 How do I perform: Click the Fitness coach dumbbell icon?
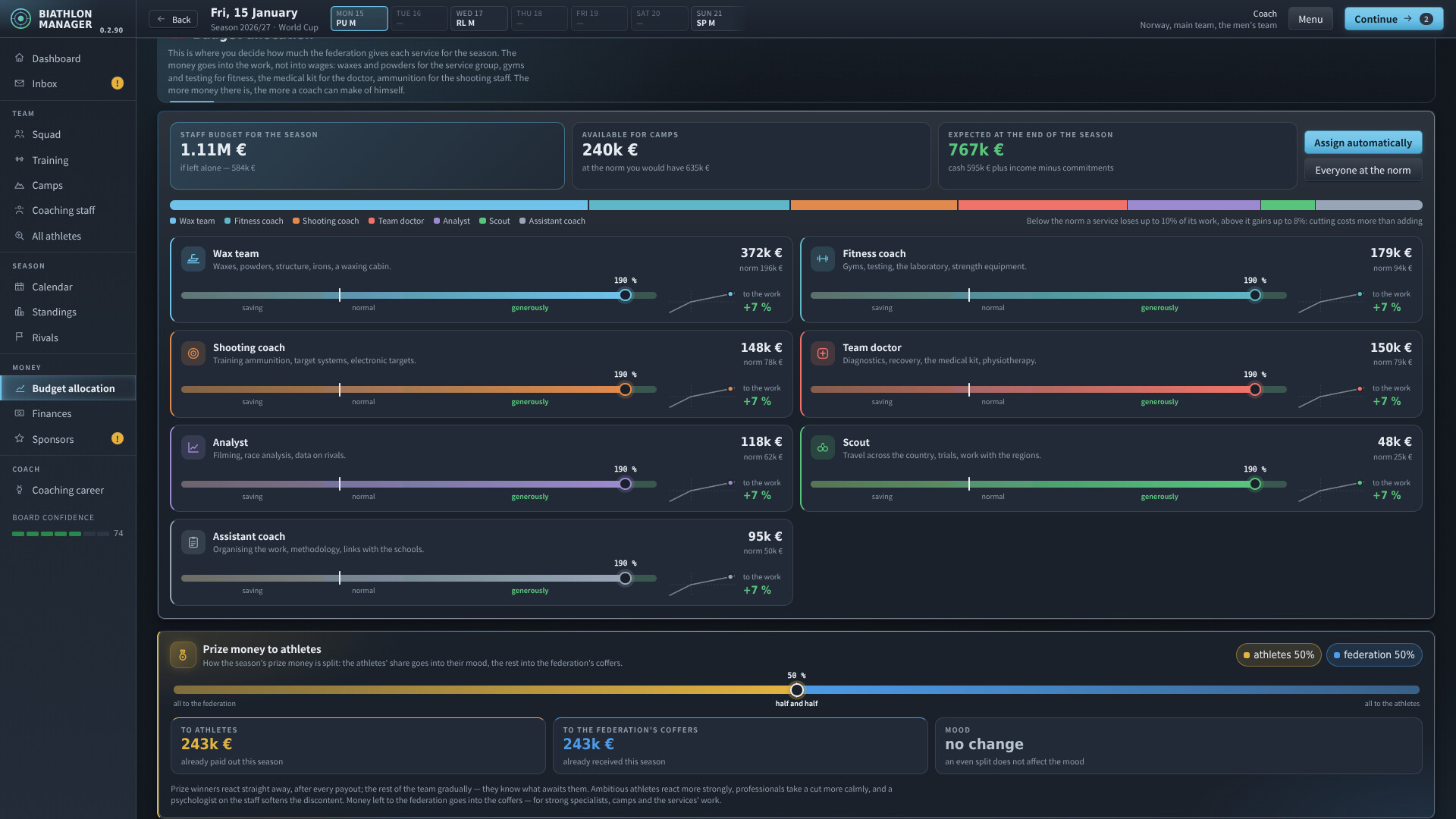click(823, 259)
